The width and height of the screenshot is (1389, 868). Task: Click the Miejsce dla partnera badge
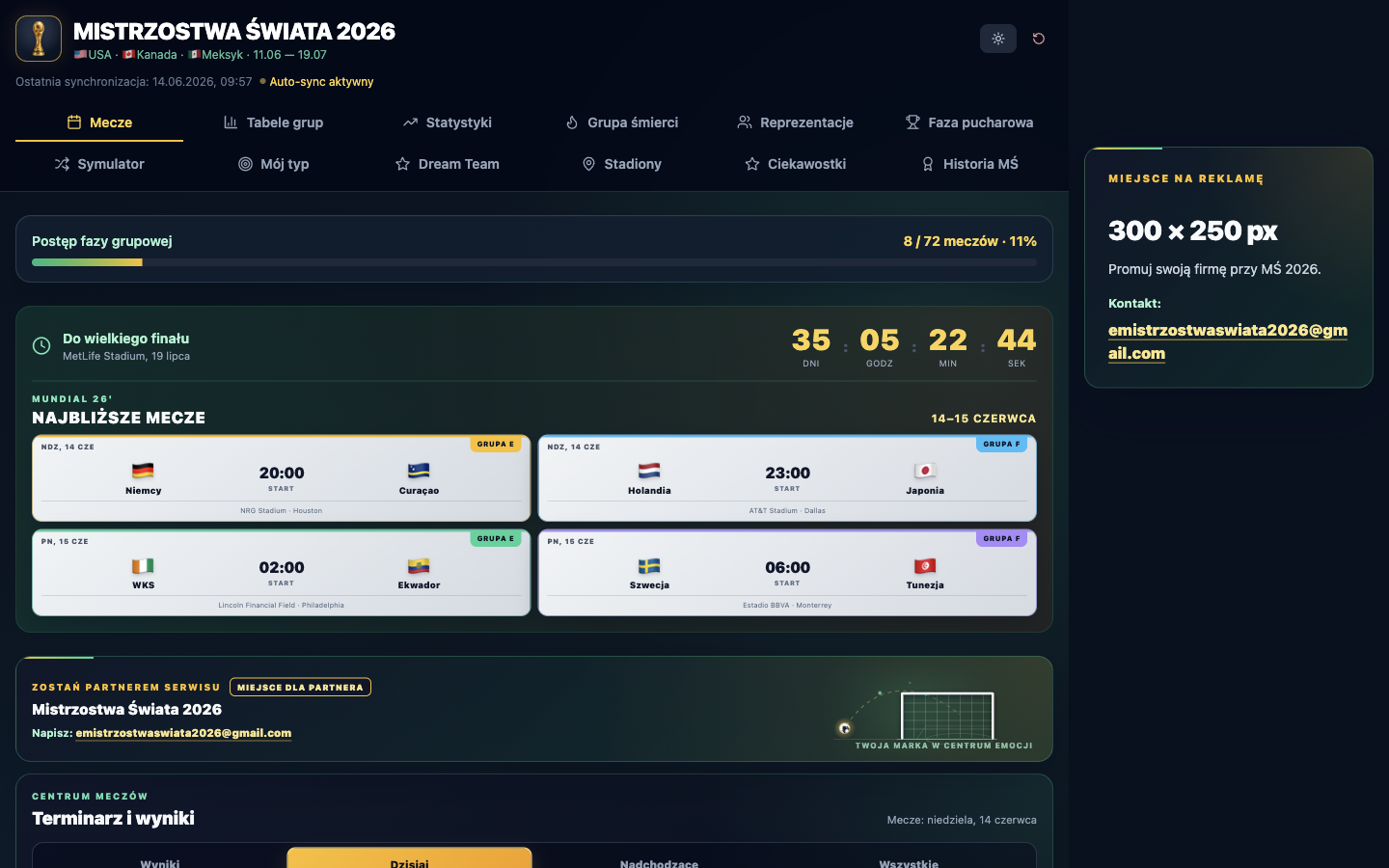point(300,688)
